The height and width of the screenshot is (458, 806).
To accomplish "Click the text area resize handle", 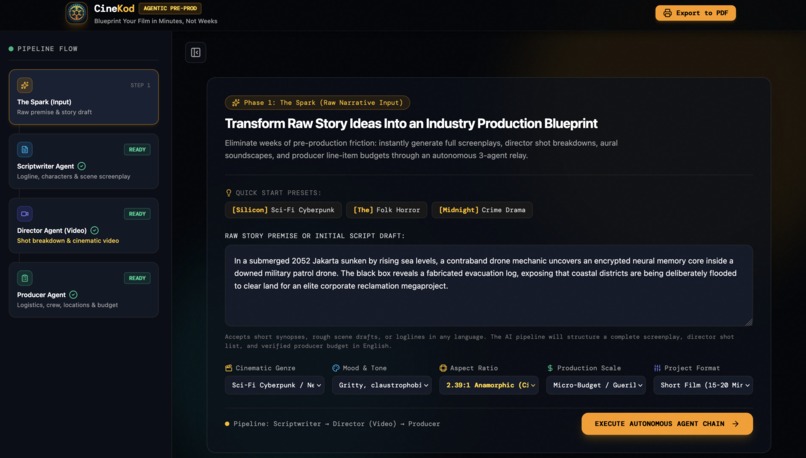I will click(748, 322).
